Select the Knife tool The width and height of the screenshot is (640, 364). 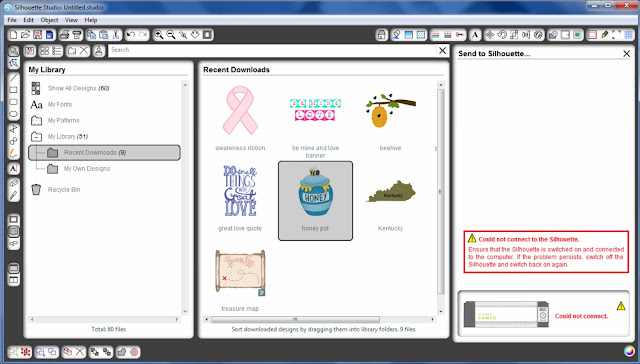pos(13,195)
